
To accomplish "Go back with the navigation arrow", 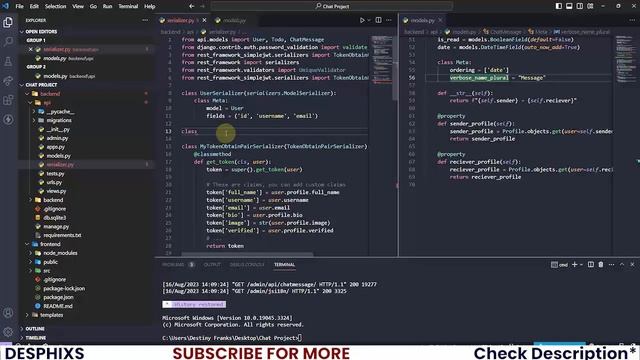I will tap(191, 6).
